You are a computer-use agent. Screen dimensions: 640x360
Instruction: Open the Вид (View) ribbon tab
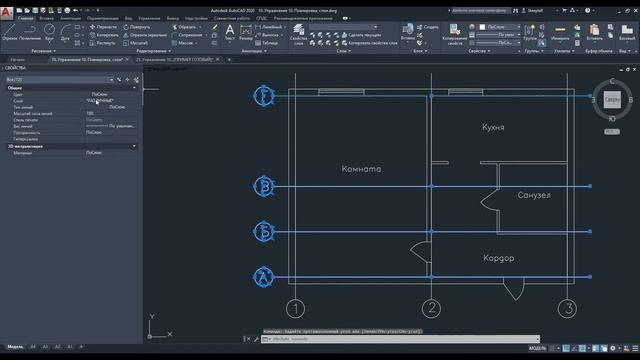129,18
